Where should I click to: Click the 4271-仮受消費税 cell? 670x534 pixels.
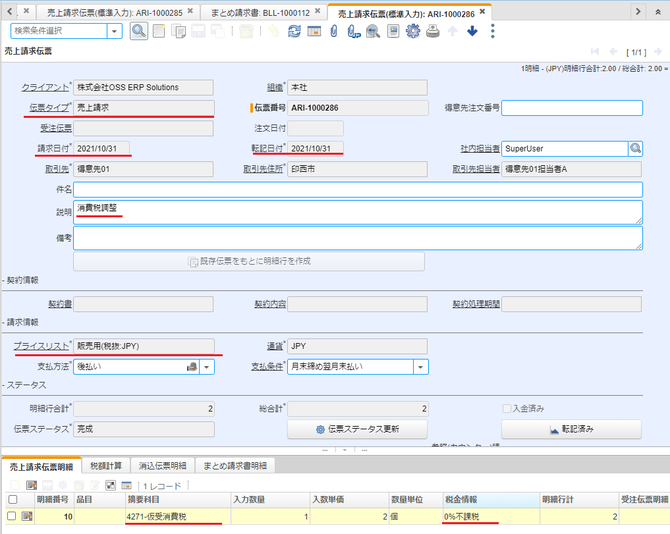(178, 516)
